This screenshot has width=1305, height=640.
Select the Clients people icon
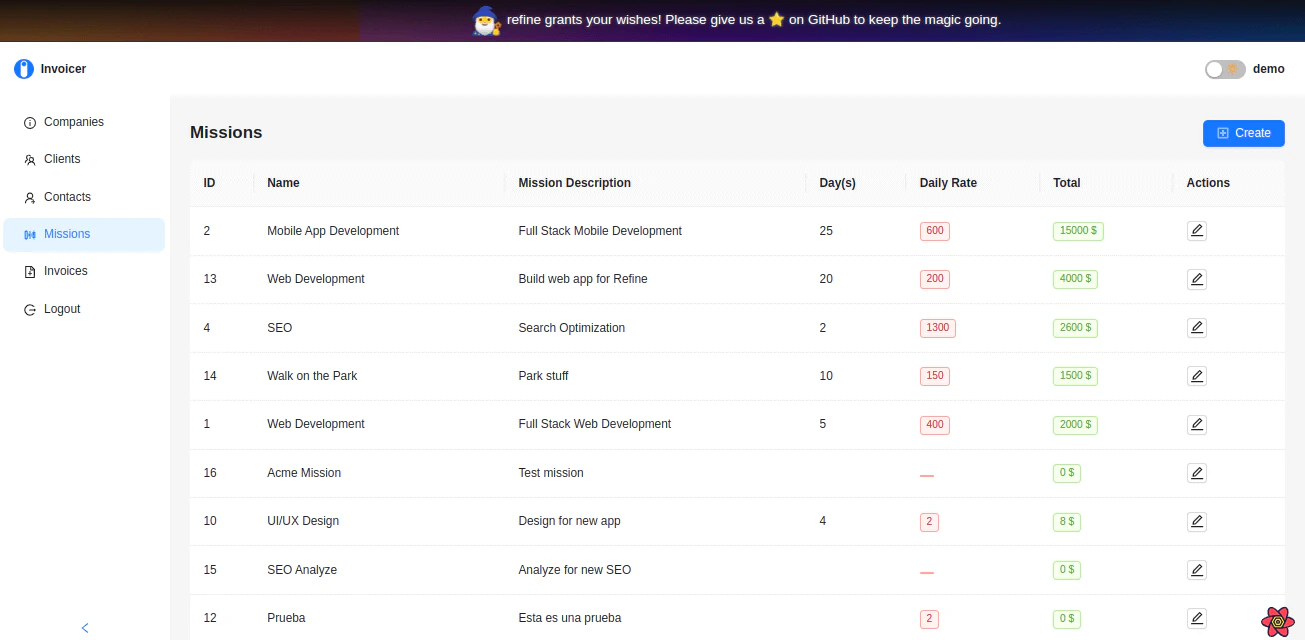pyautogui.click(x=28, y=159)
